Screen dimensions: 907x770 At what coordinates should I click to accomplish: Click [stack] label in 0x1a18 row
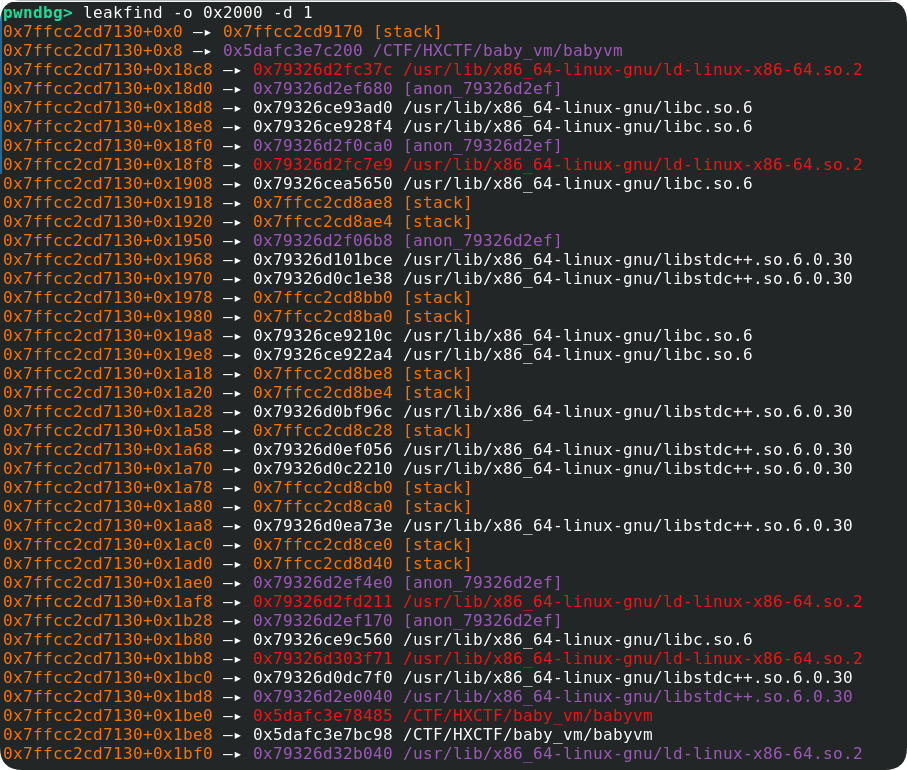tap(438, 373)
